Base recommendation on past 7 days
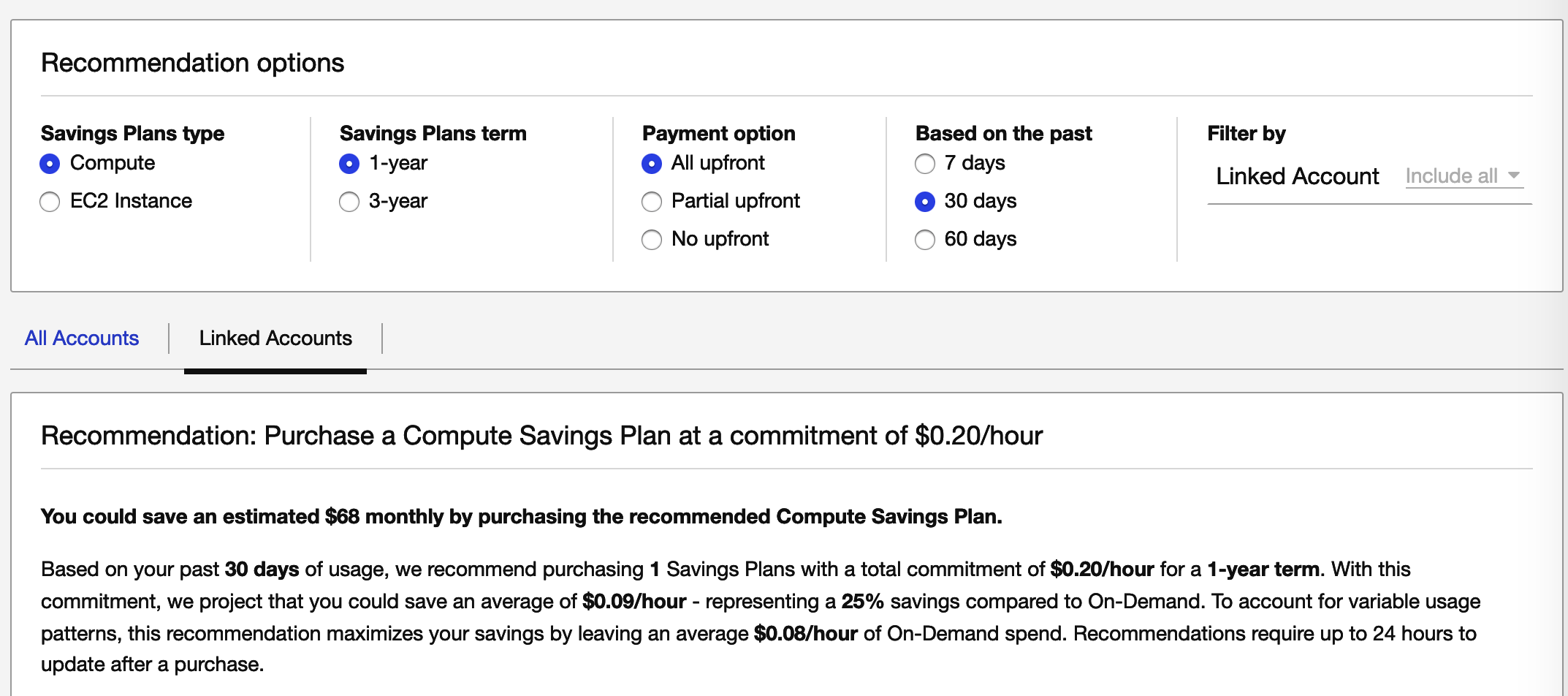This screenshot has width=1568, height=696. [x=924, y=164]
